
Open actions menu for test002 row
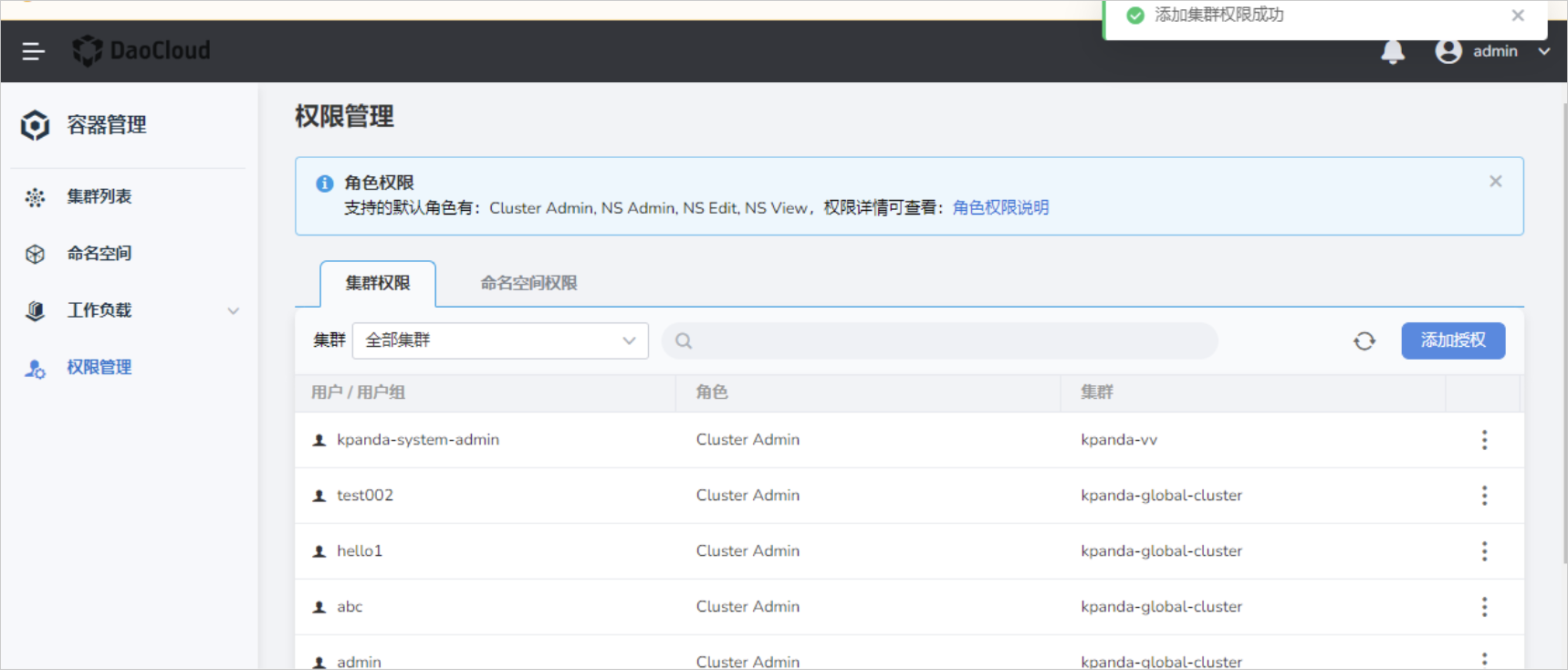point(1484,496)
